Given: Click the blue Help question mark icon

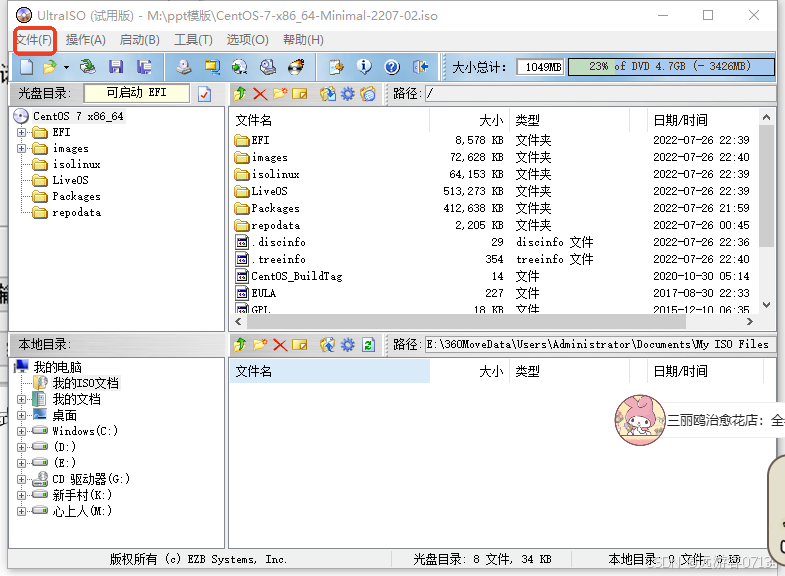Looking at the screenshot, I should (x=392, y=67).
